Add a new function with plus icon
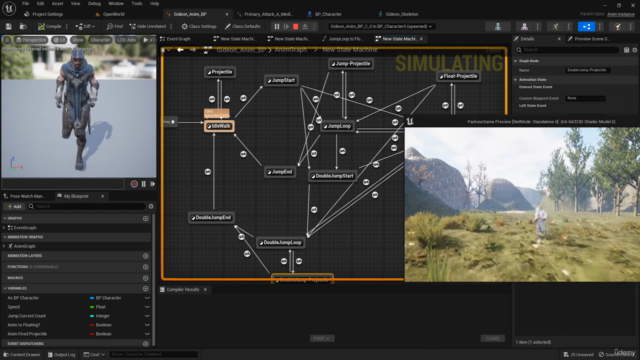 [146, 267]
